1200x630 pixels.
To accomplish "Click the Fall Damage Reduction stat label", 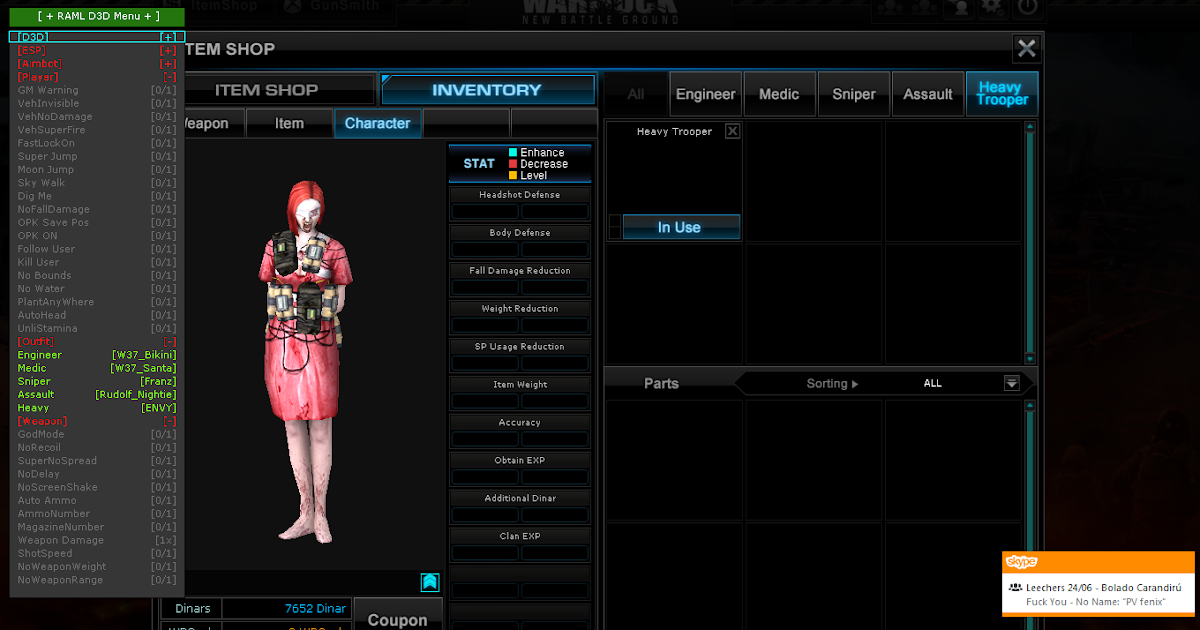I will [x=520, y=270].
